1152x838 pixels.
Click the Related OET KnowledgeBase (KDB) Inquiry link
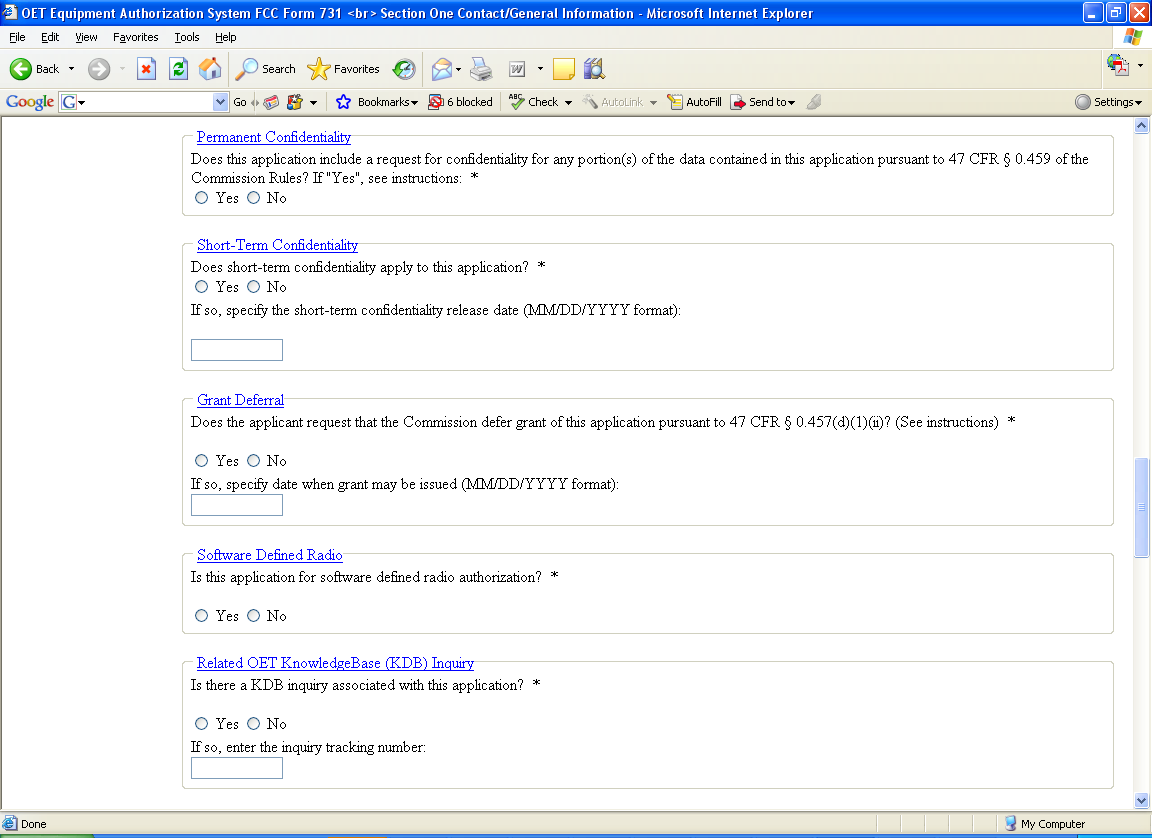(335, 663)
